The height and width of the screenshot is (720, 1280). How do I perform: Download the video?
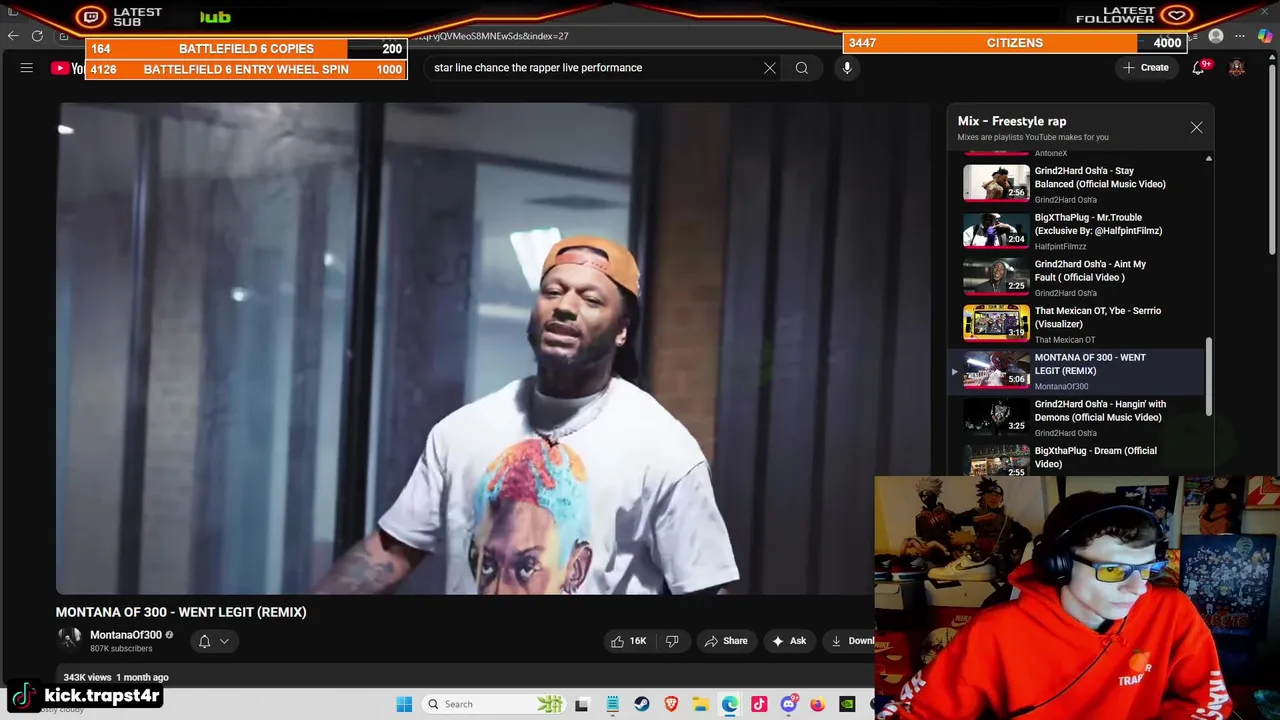tap(851, 641)
